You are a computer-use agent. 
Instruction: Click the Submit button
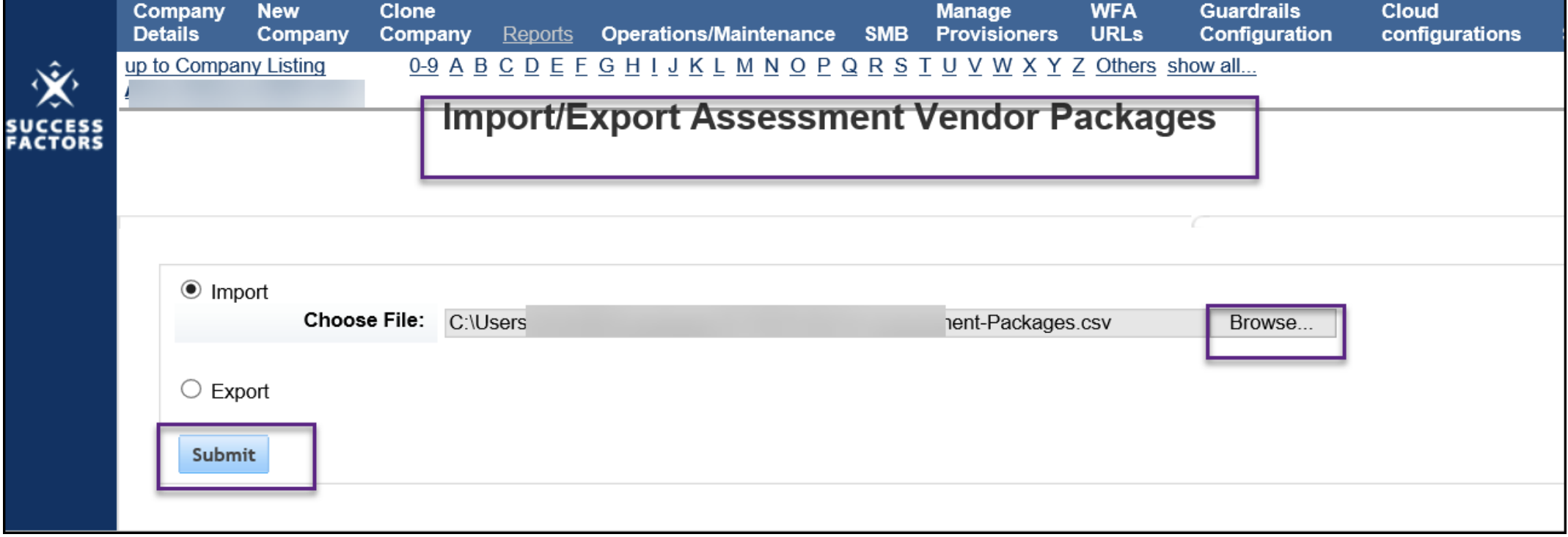tap(224, 455)
